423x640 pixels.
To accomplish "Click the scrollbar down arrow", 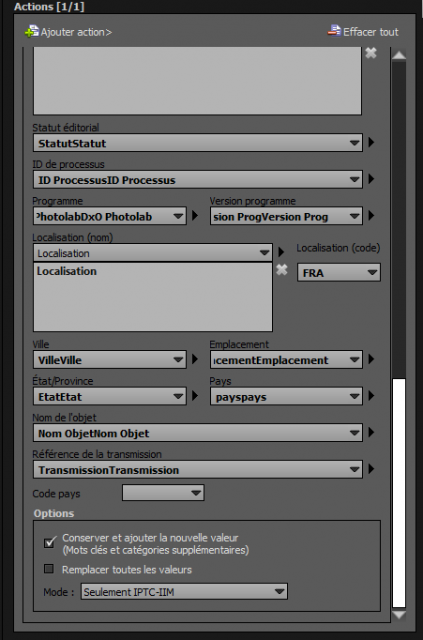I will (399, 614).
